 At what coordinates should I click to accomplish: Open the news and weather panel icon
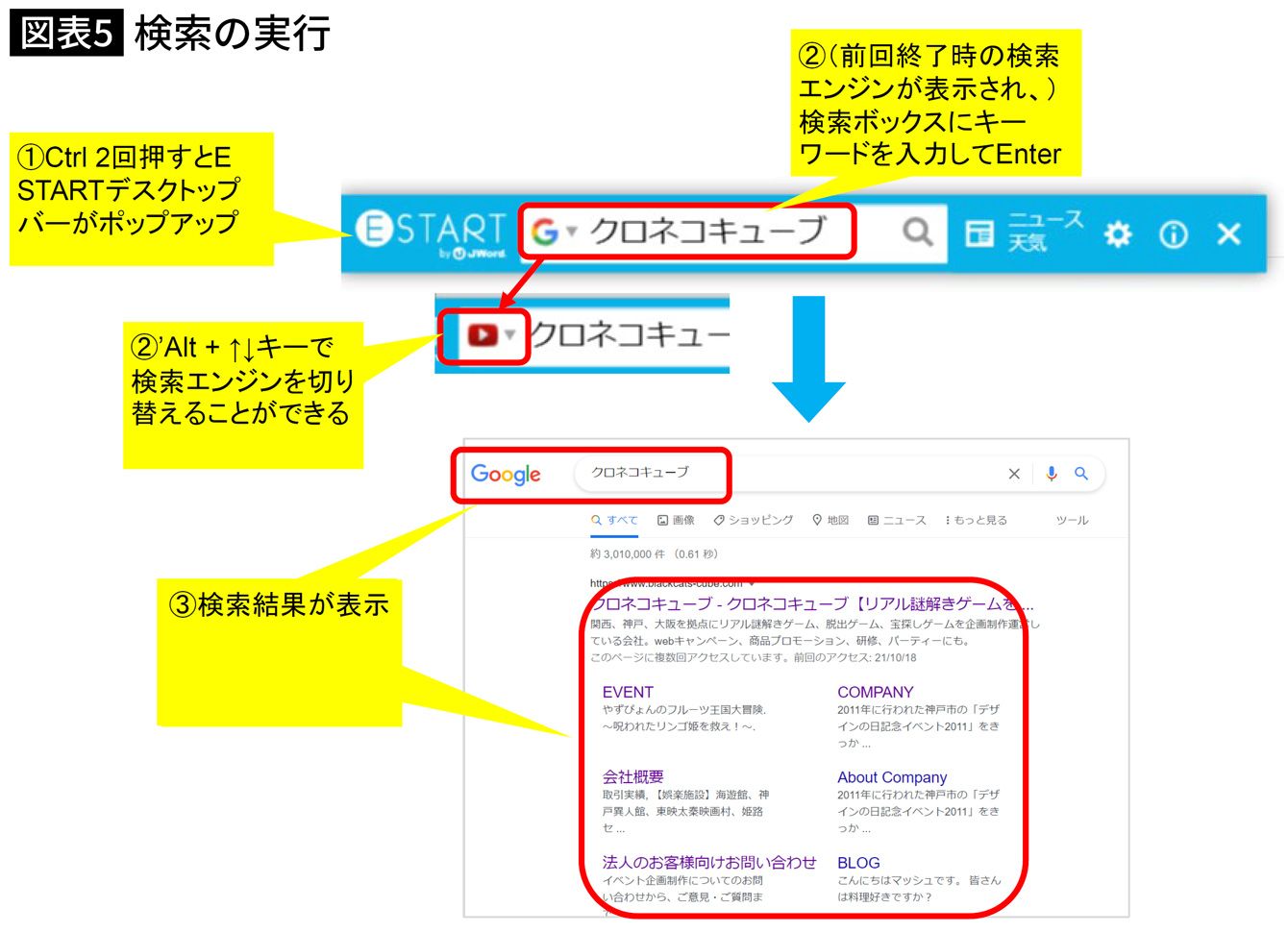[979, 233]
